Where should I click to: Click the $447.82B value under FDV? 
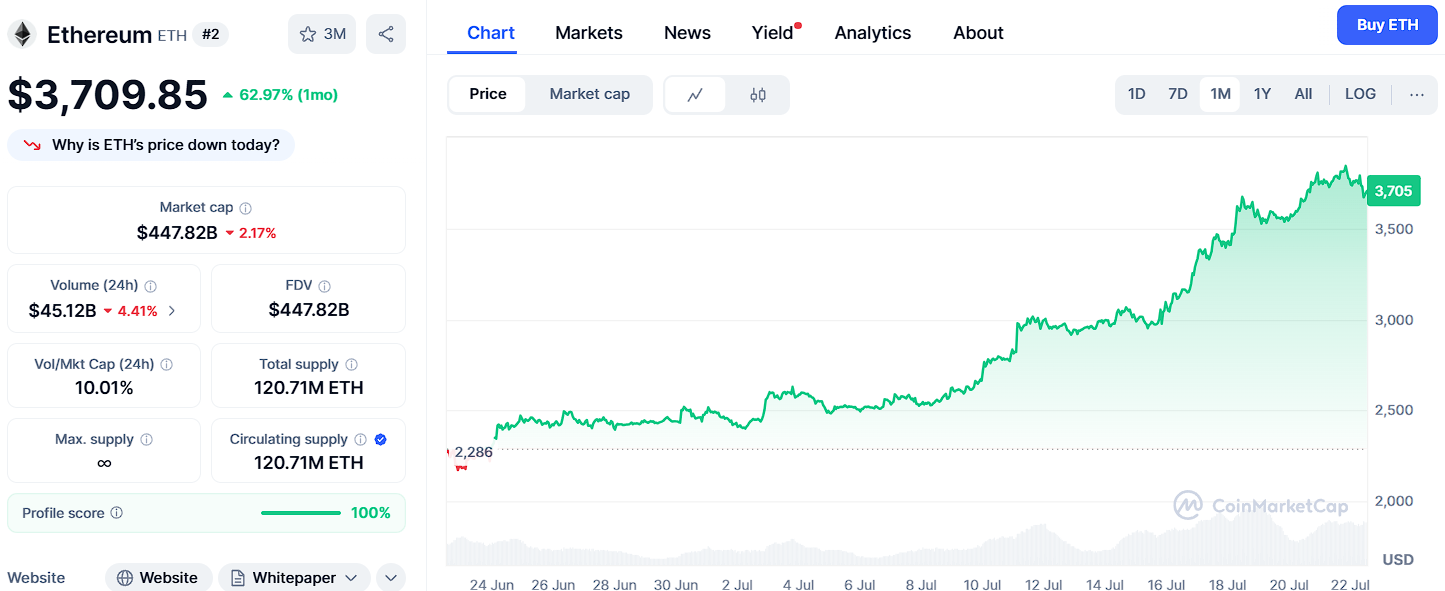click(x=309, y=310)
